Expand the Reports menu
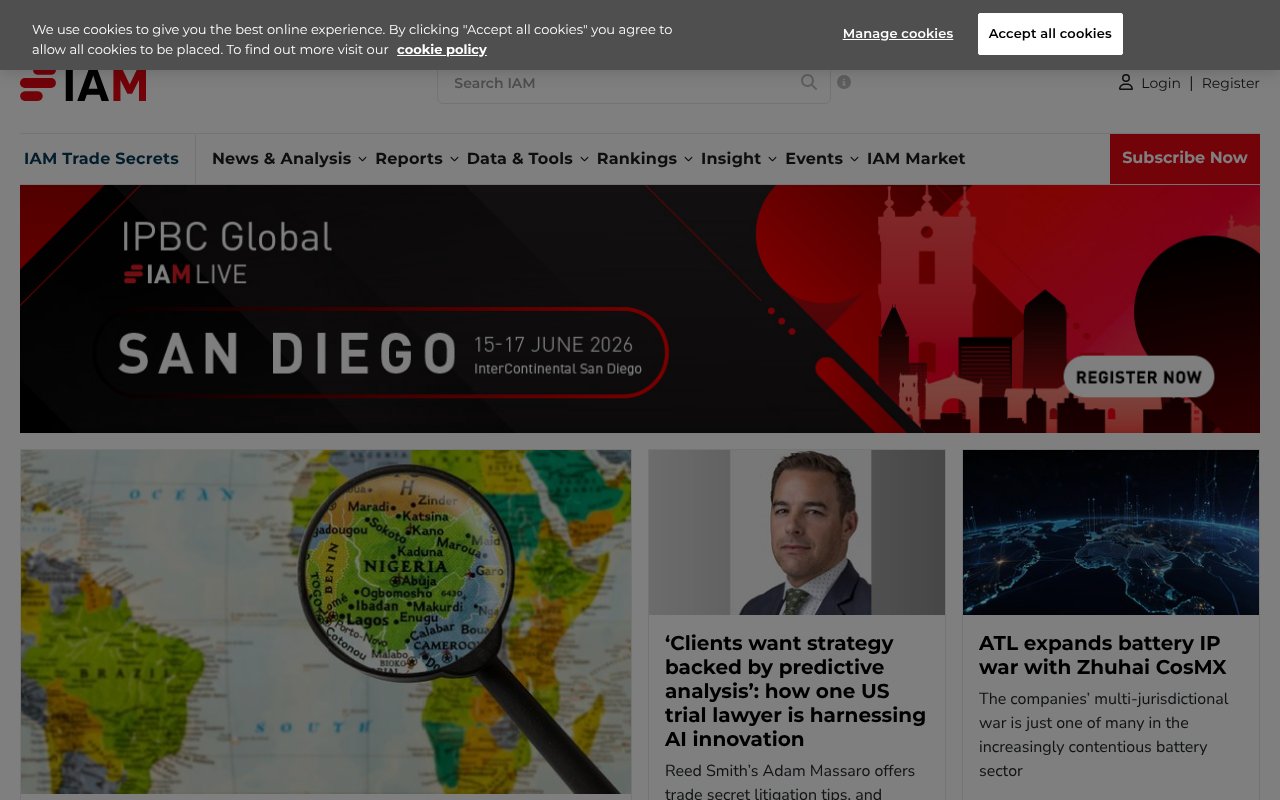The height and width of the screenshot is (800, 1280). tap(409, 158)
